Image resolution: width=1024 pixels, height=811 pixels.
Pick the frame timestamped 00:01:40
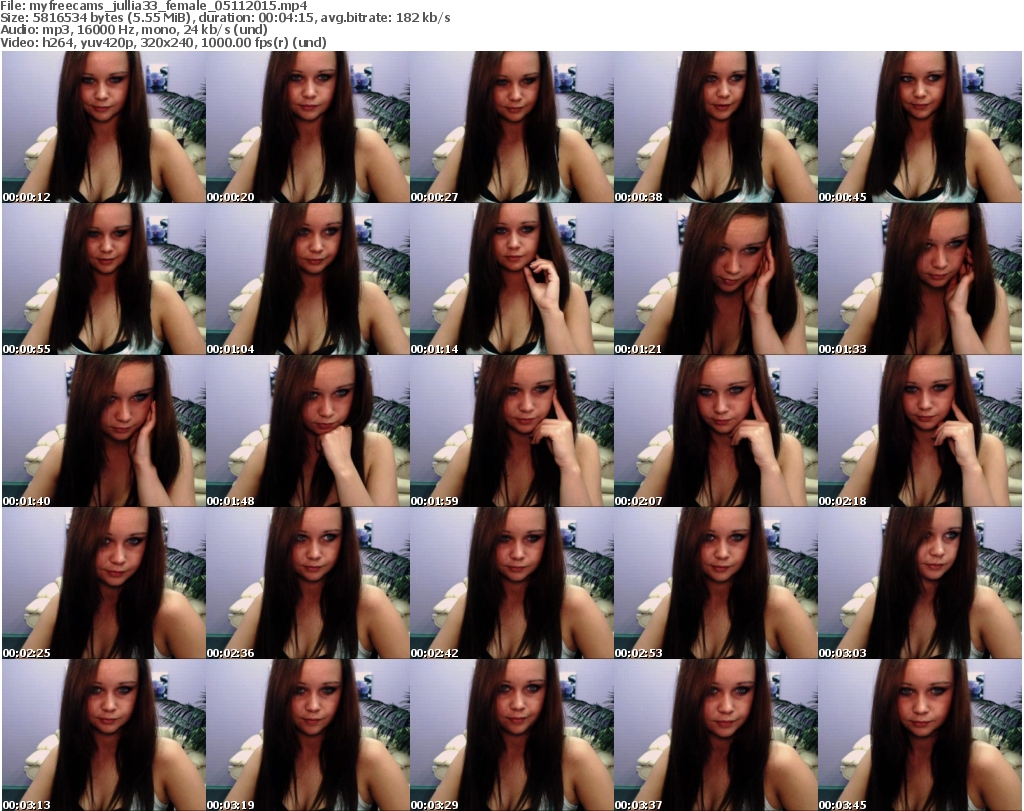coord(104,431)
